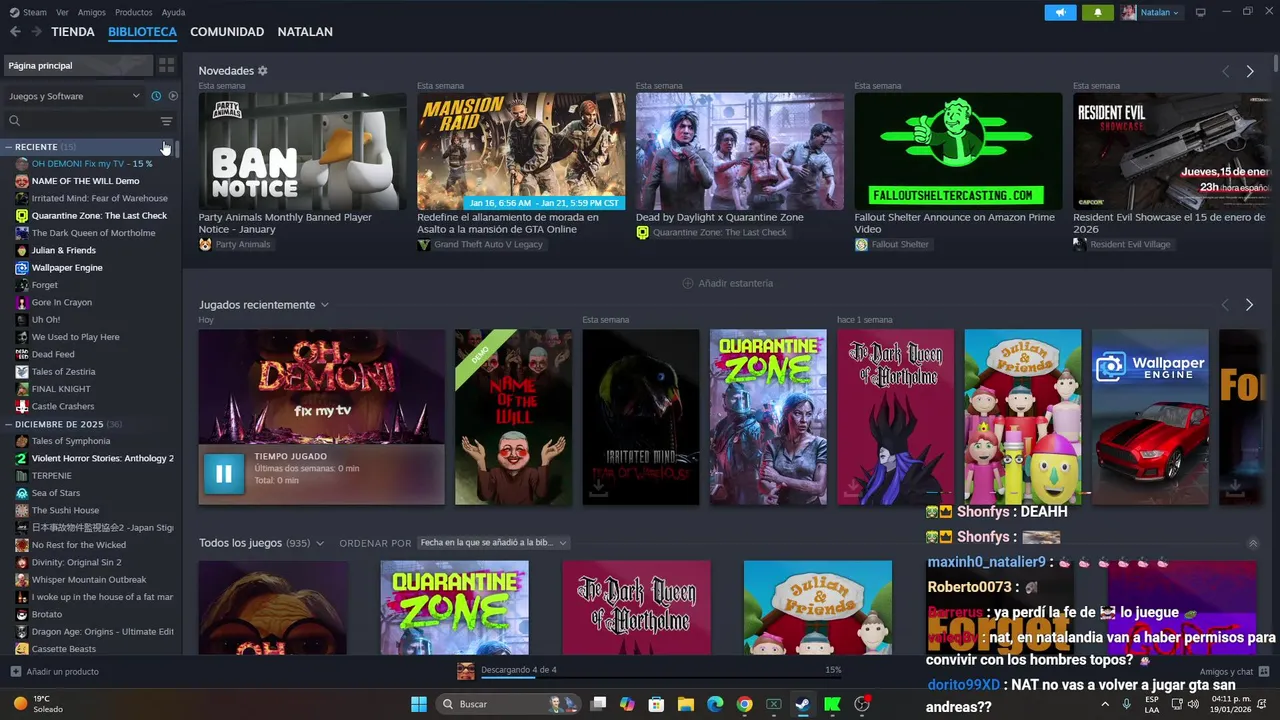Toggle sort by recent activity clock icon
Image resolution: width=1280 pixels, height=720 pixels.
tap(156, 96)
